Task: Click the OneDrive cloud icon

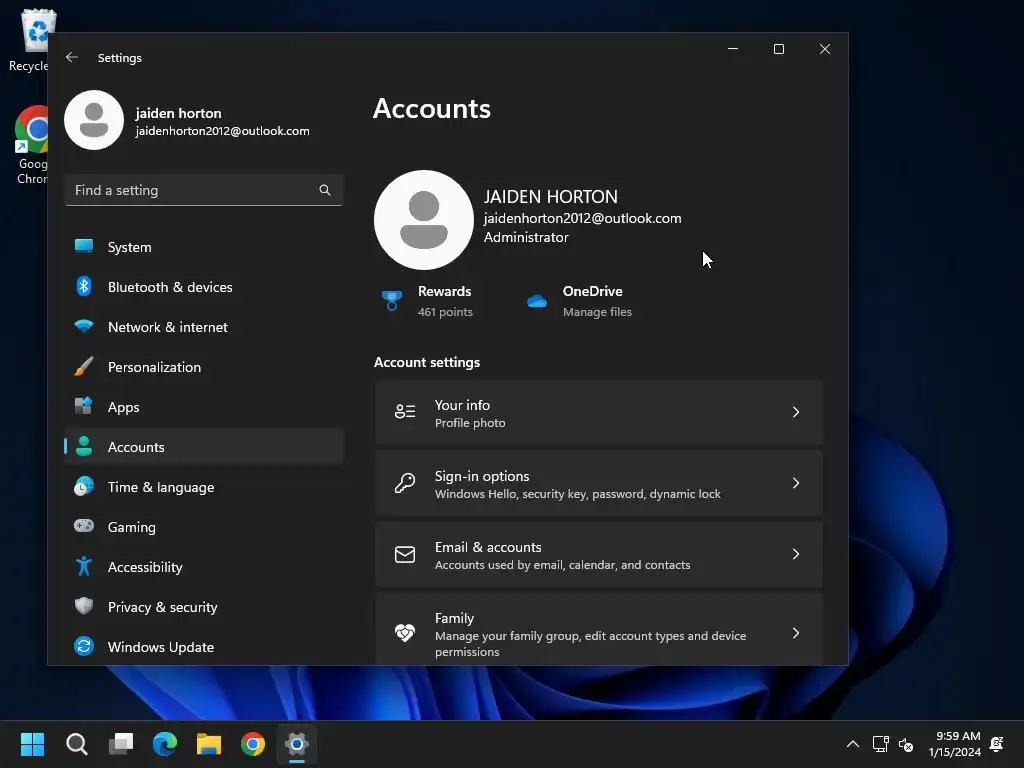Action: pos(537,301)
